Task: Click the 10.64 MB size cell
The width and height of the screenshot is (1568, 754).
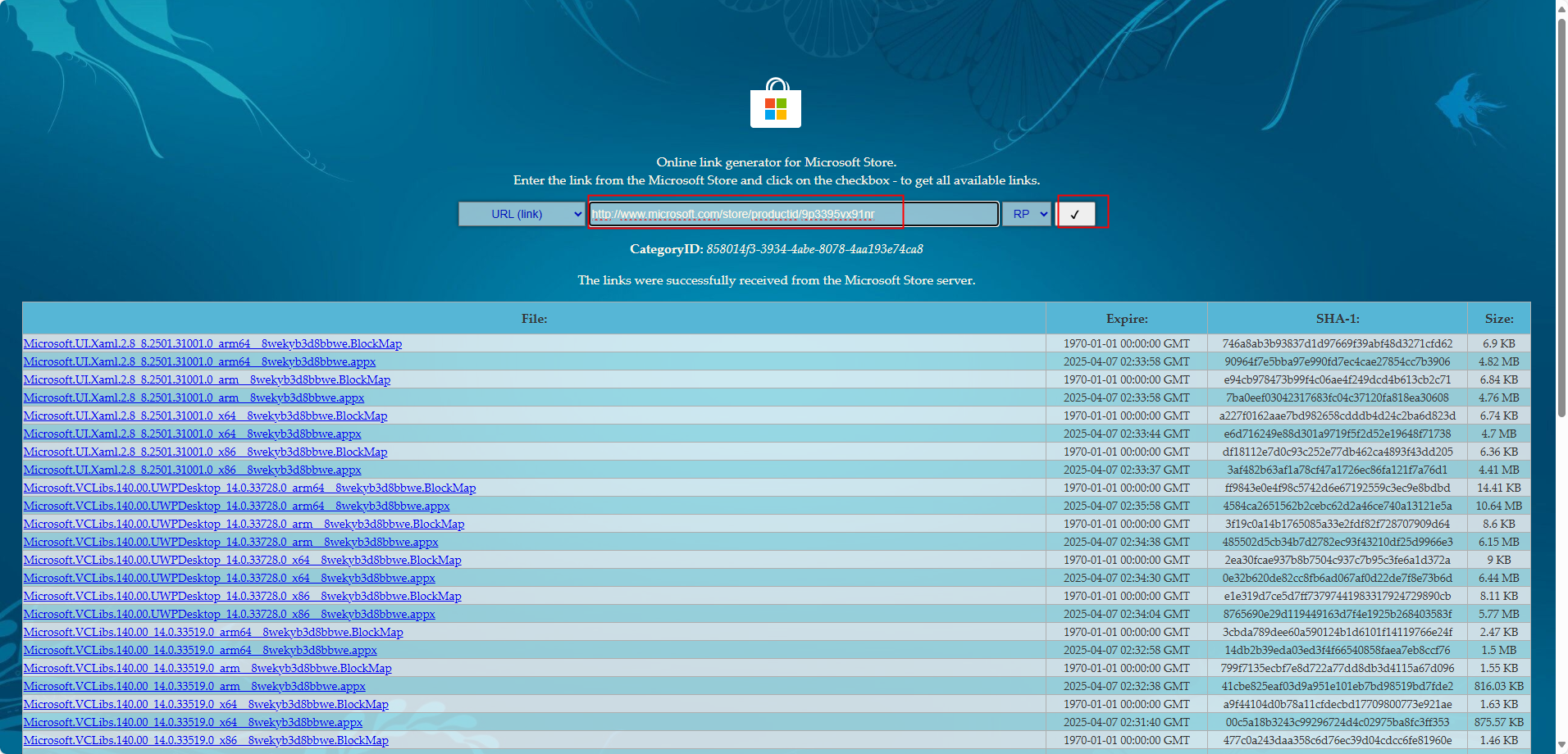Action: (x=1499, y=506)
